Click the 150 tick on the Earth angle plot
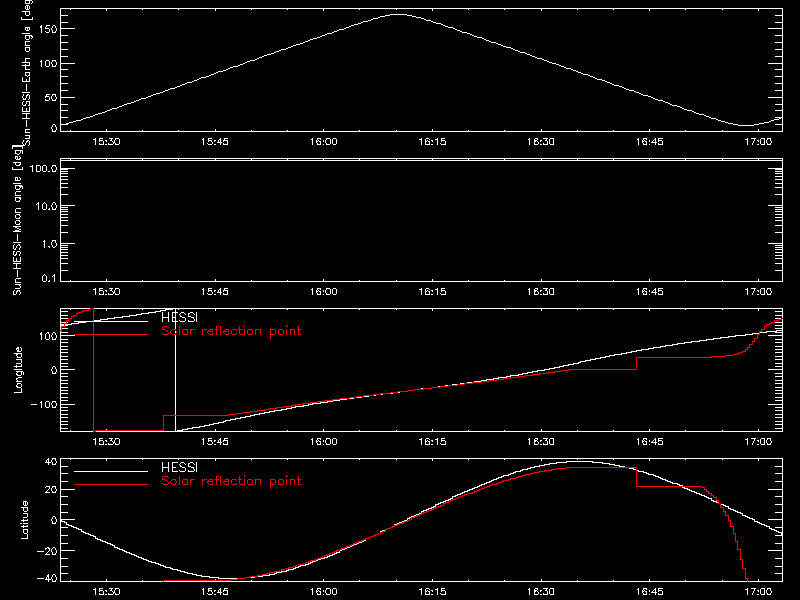Screen dimensions: 800x600 tap(47, 29)
